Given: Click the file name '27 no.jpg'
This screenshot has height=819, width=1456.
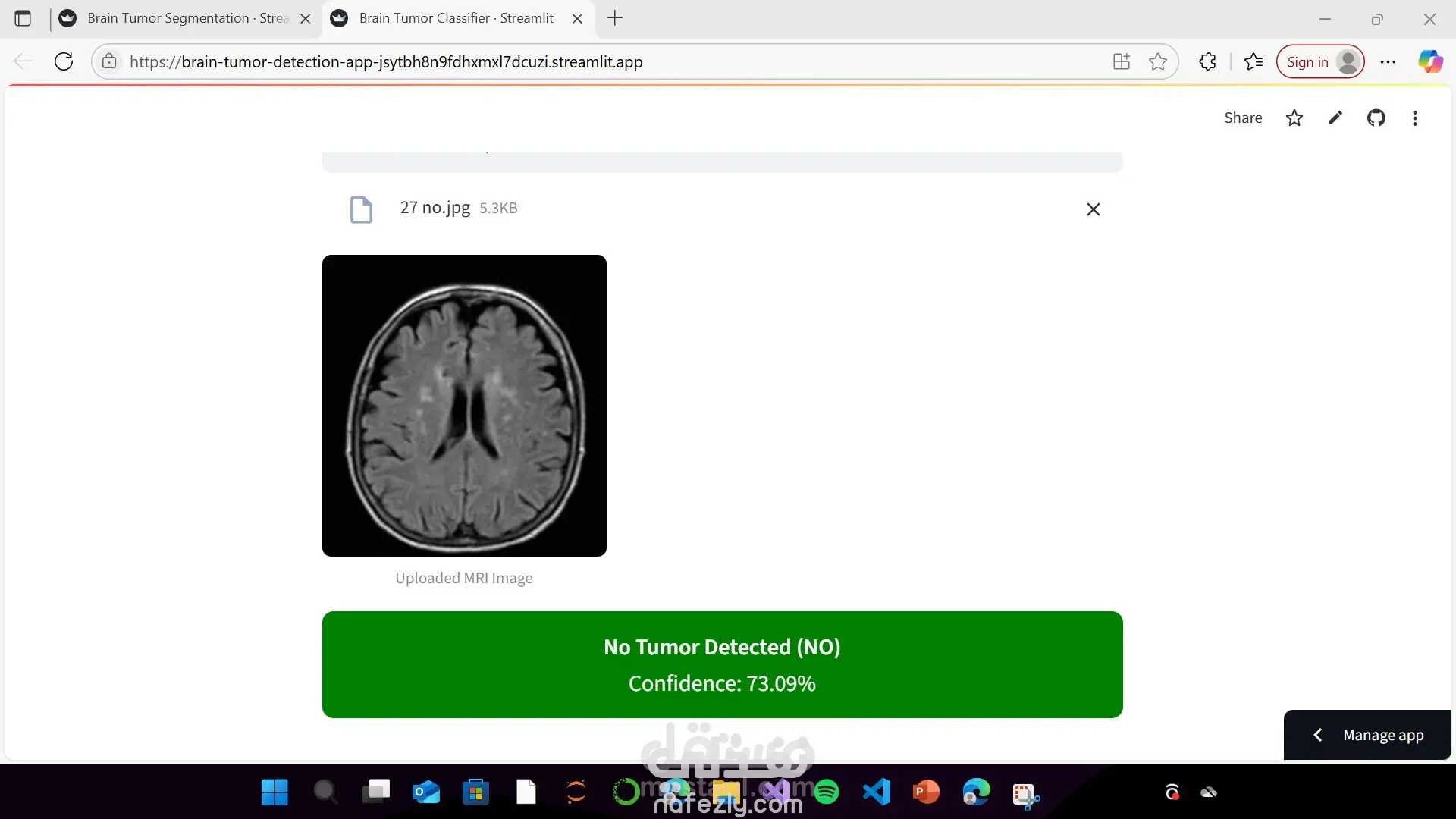Looking at the screenshot, I should tap(435, 208).
